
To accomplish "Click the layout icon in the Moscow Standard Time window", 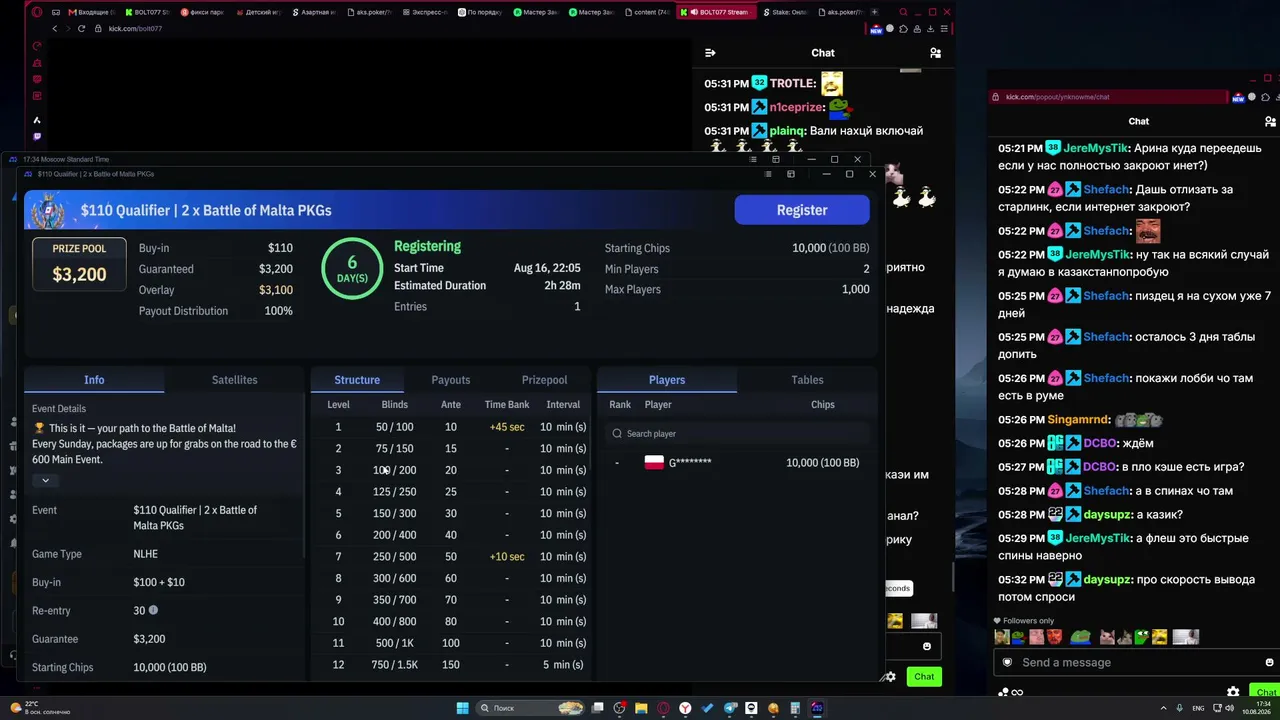I will (775, 159).
